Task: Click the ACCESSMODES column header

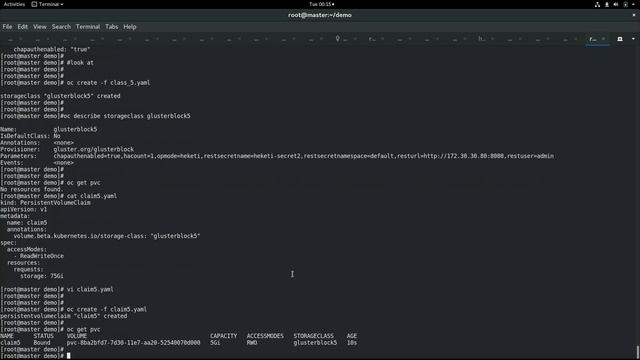Action: point(265,336)
